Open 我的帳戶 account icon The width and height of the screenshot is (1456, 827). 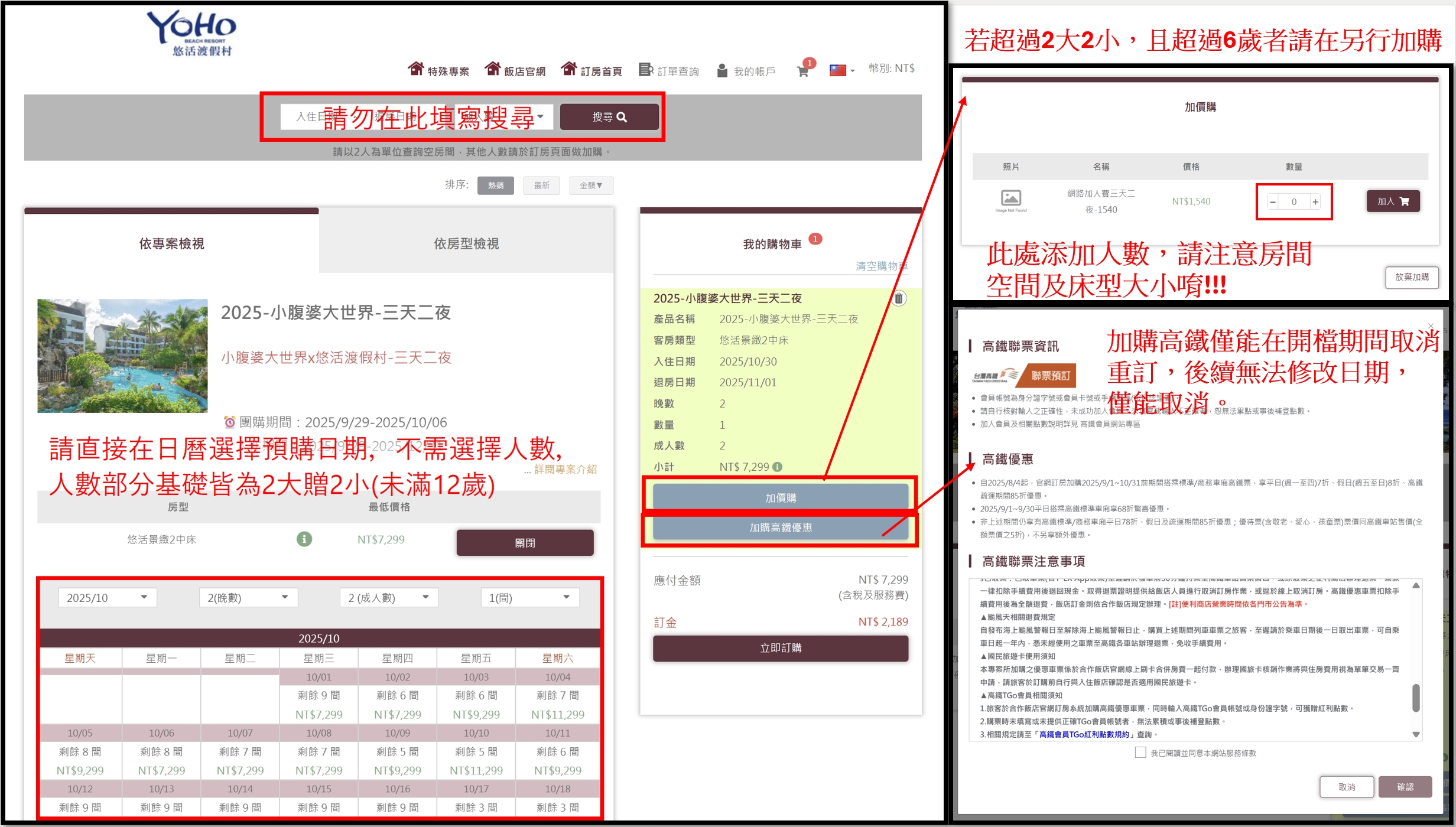tap(722, 71)
